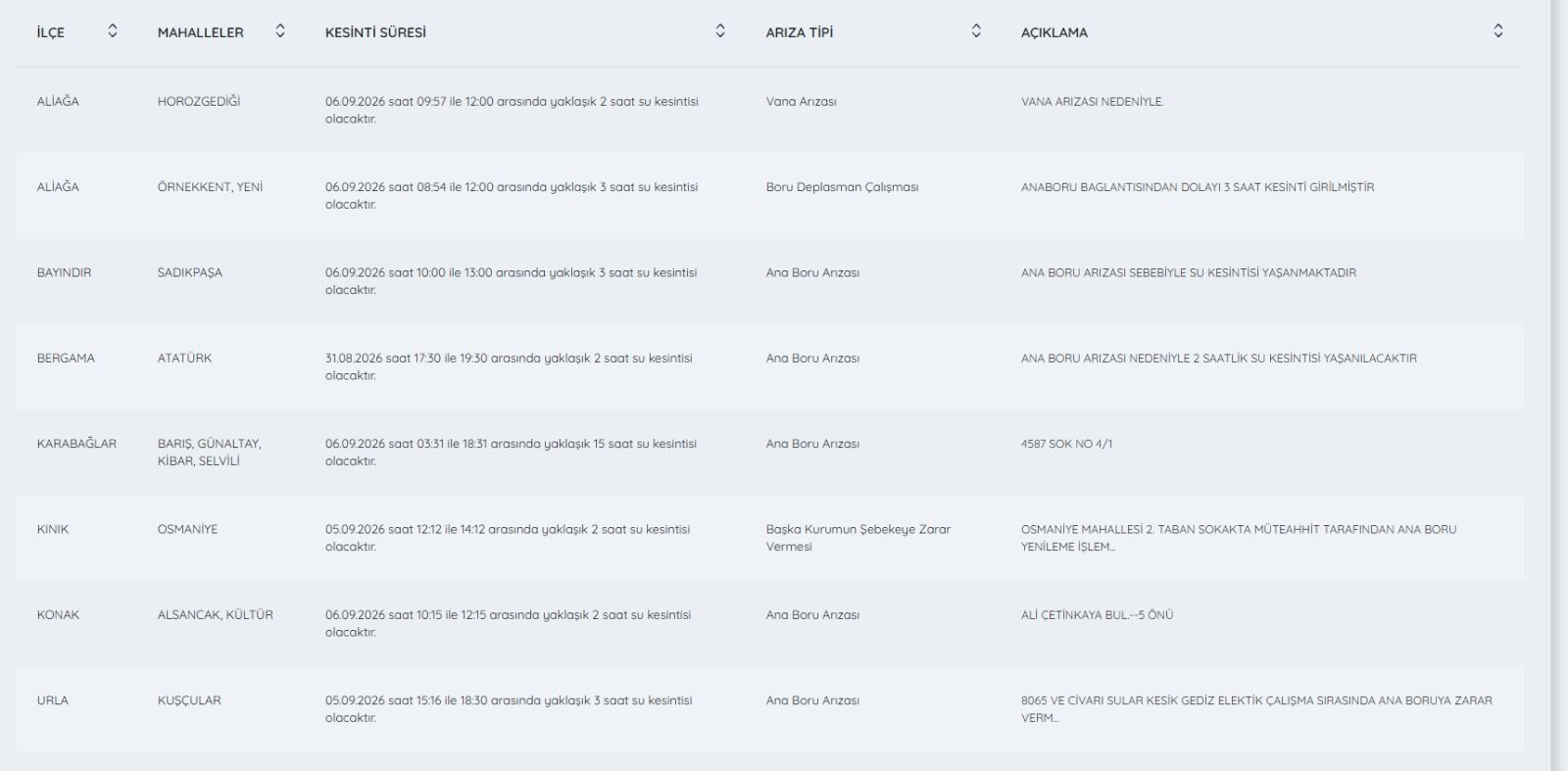Click the BAYINDIR district cell
The width and height of the screenshot is (1568, 771).
pyautogui.click(x=64, y=272)
